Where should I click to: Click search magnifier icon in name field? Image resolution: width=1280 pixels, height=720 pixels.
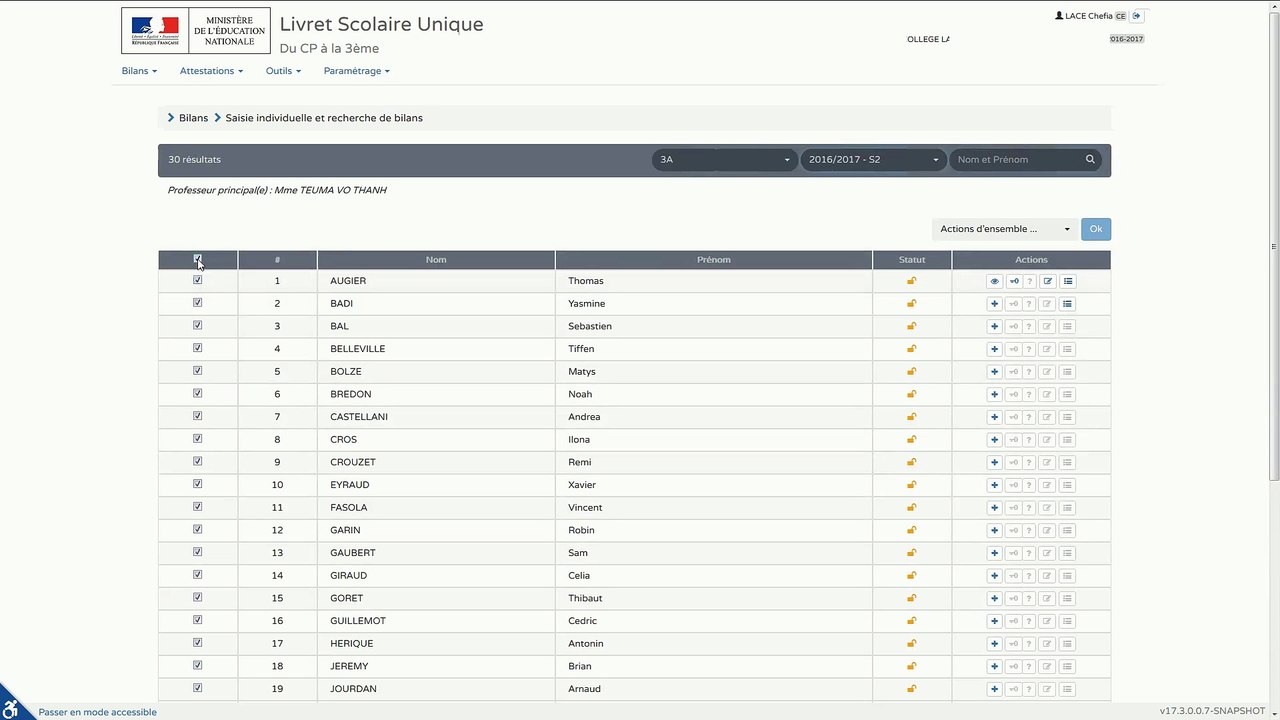tap(1090, 159)
